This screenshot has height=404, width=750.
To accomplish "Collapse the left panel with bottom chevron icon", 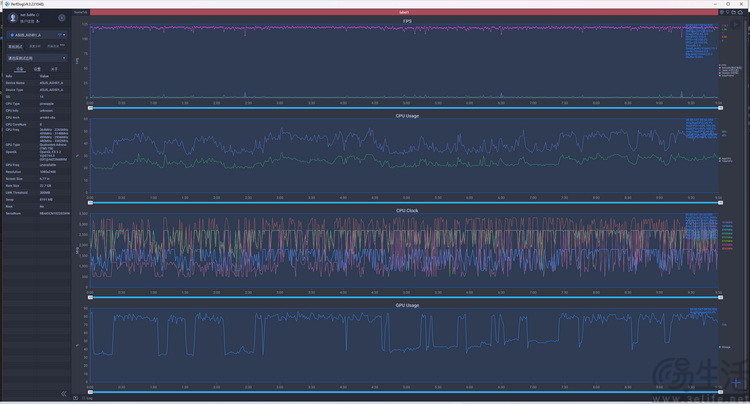I will pos(64,393).
